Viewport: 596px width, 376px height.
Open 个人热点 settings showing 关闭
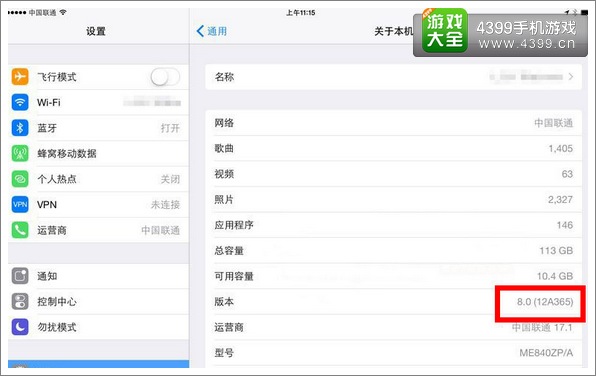tap(98, 179)
